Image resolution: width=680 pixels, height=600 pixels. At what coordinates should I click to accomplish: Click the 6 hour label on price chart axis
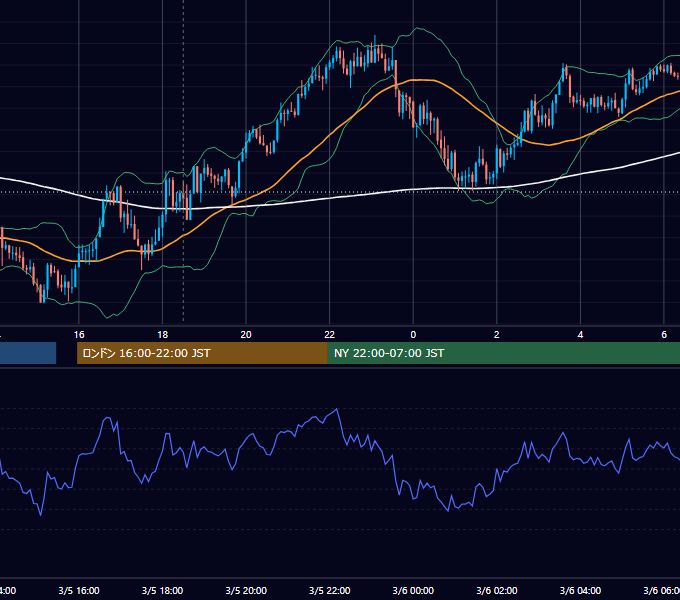click(x=664, y=335)
